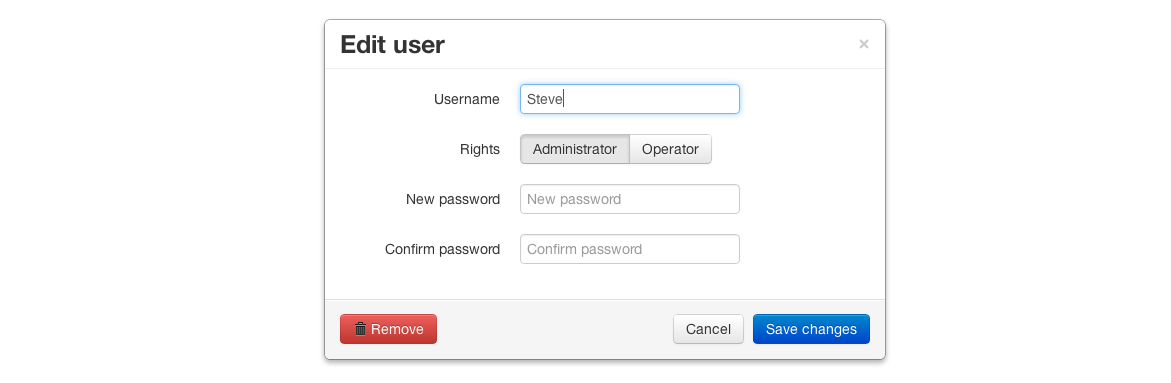Cancel editing the user

708,329
